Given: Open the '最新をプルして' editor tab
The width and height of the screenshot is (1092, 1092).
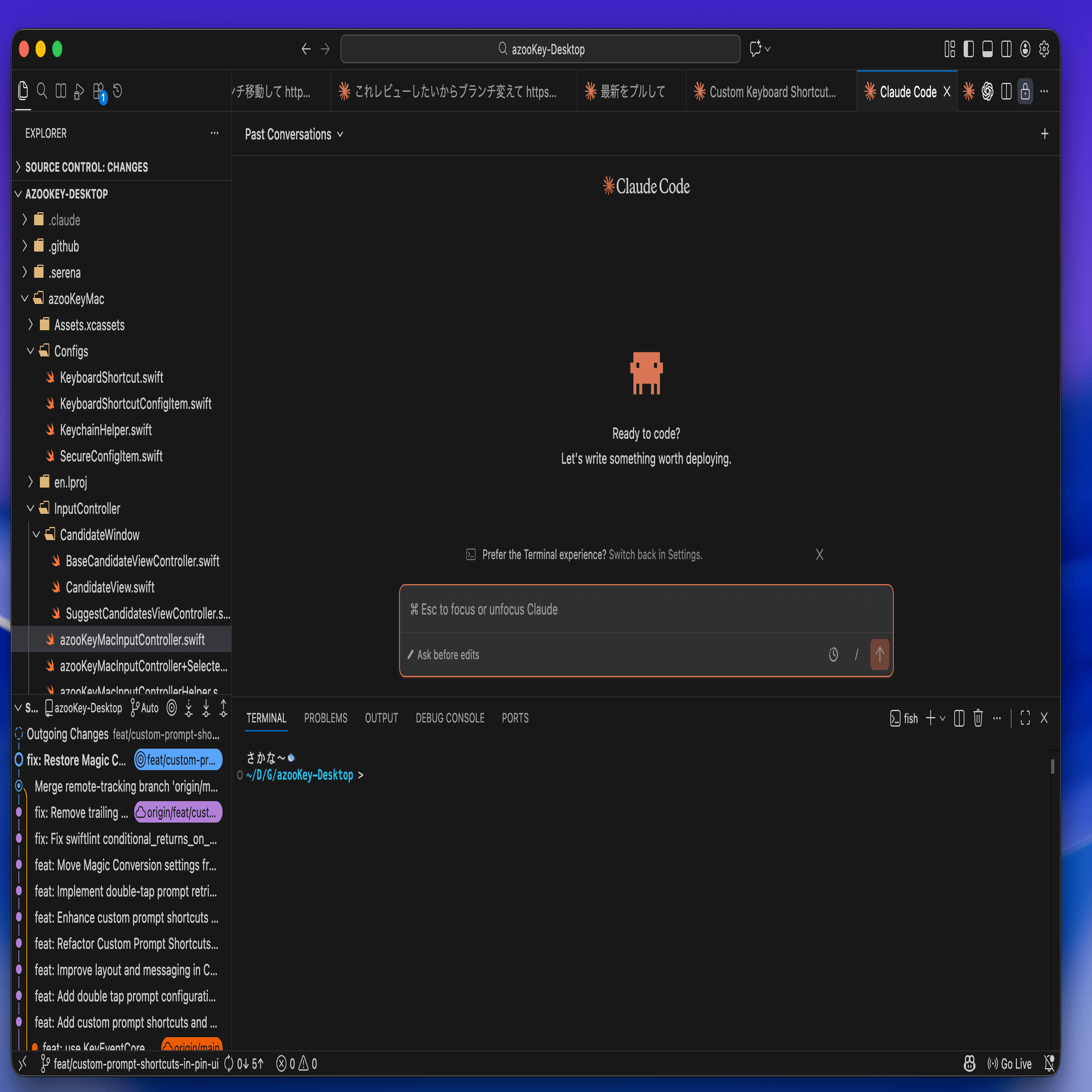Looking at the screenshot, I should pos(632,91).
